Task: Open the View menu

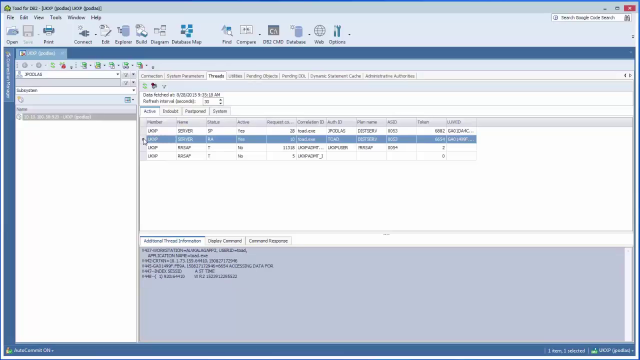Action: pyautogui.click(x=39, y=18)
